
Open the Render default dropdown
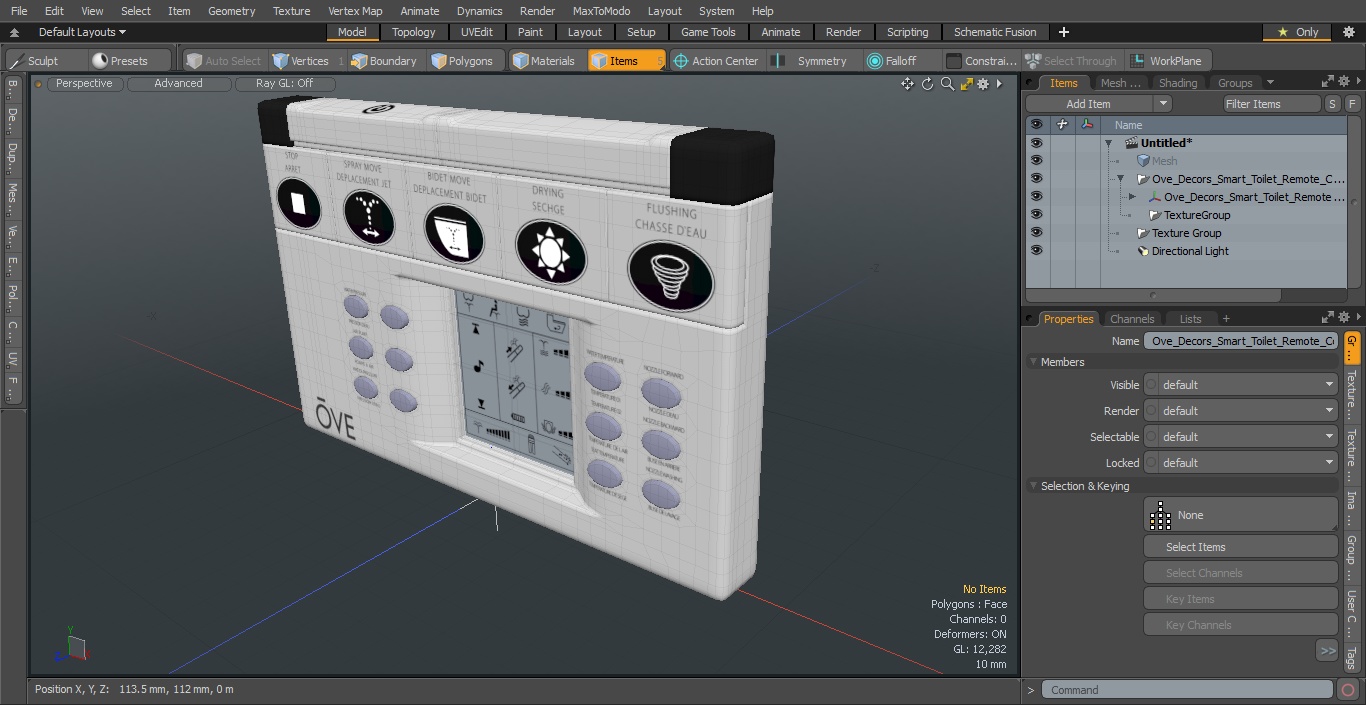1240,411
